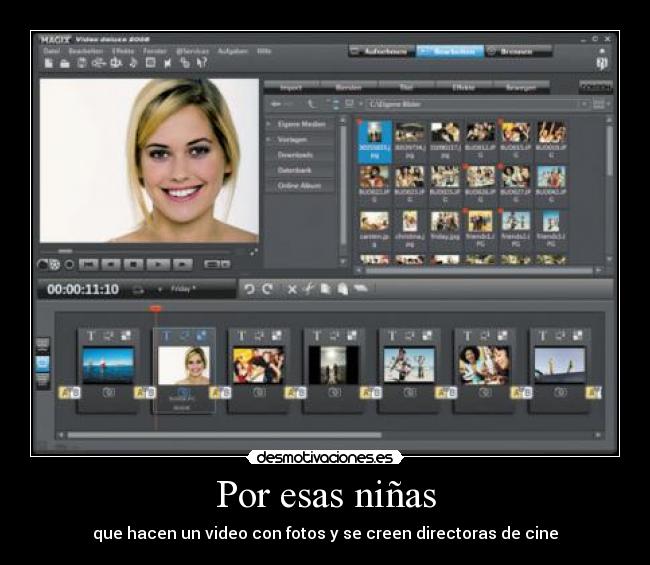The image size is (650, 565).
Task: Open the Hilfe menu
Action: tap(264, 51)
